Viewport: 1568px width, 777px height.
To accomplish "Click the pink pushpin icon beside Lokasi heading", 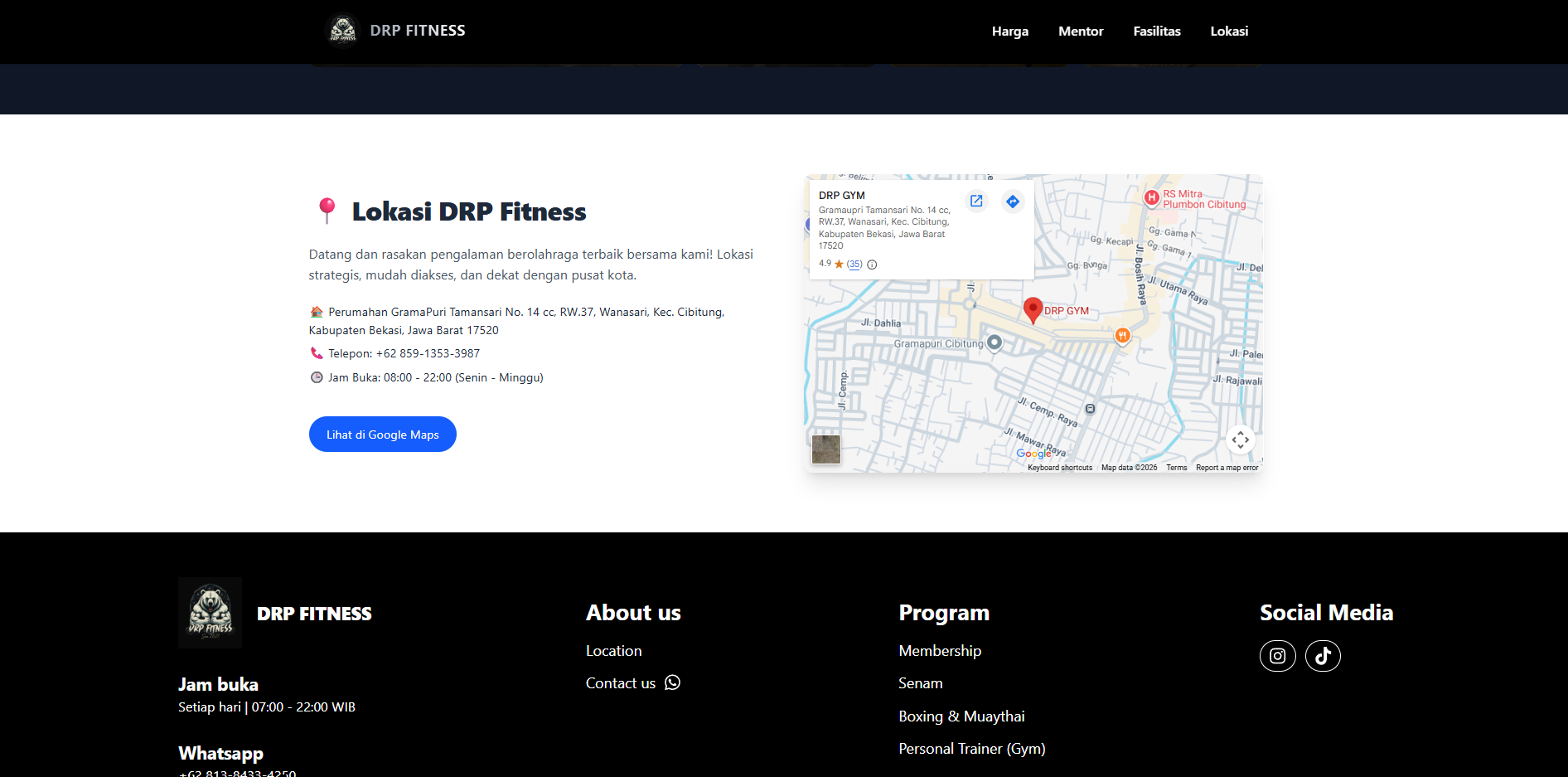I will pos(327,211).
